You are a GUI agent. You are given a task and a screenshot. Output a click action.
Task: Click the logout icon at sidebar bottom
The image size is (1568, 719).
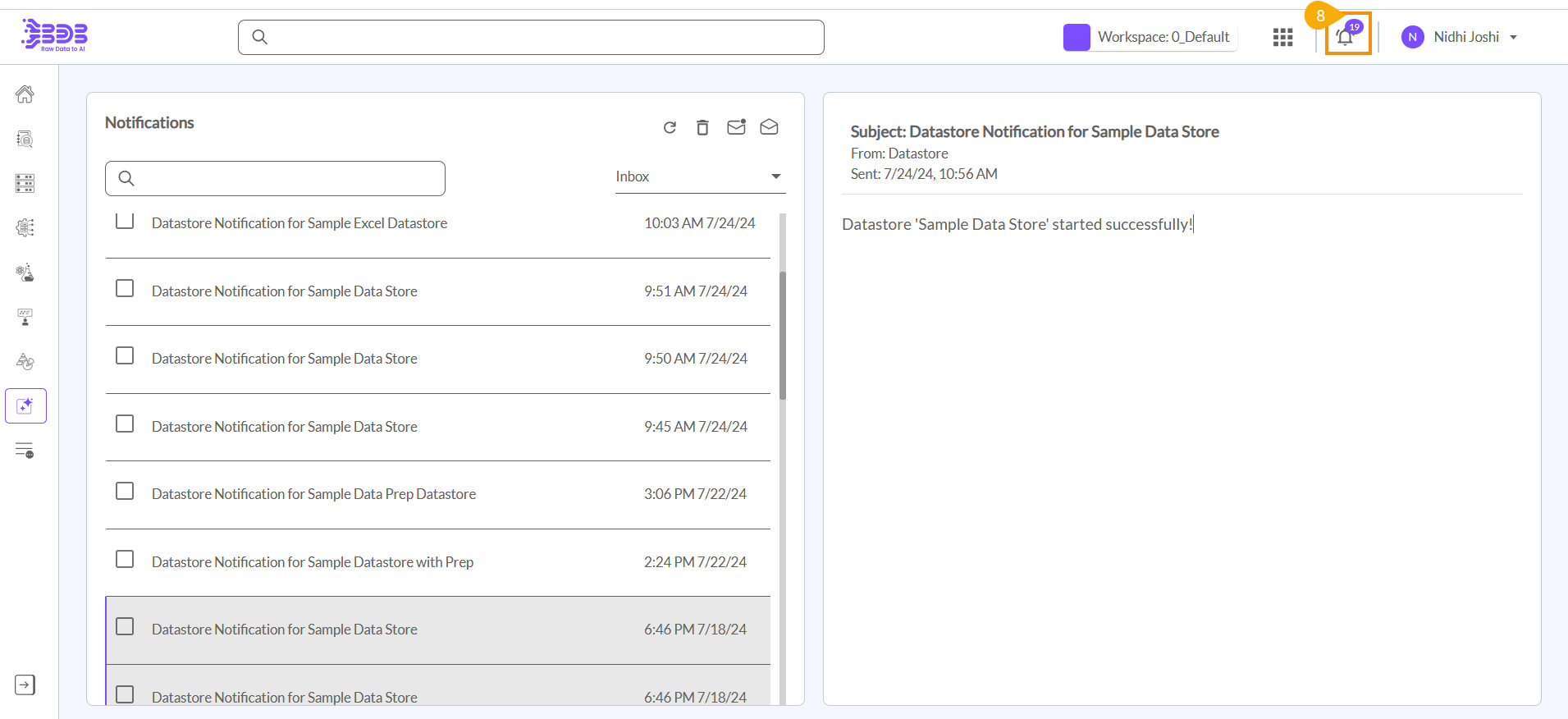25,685
